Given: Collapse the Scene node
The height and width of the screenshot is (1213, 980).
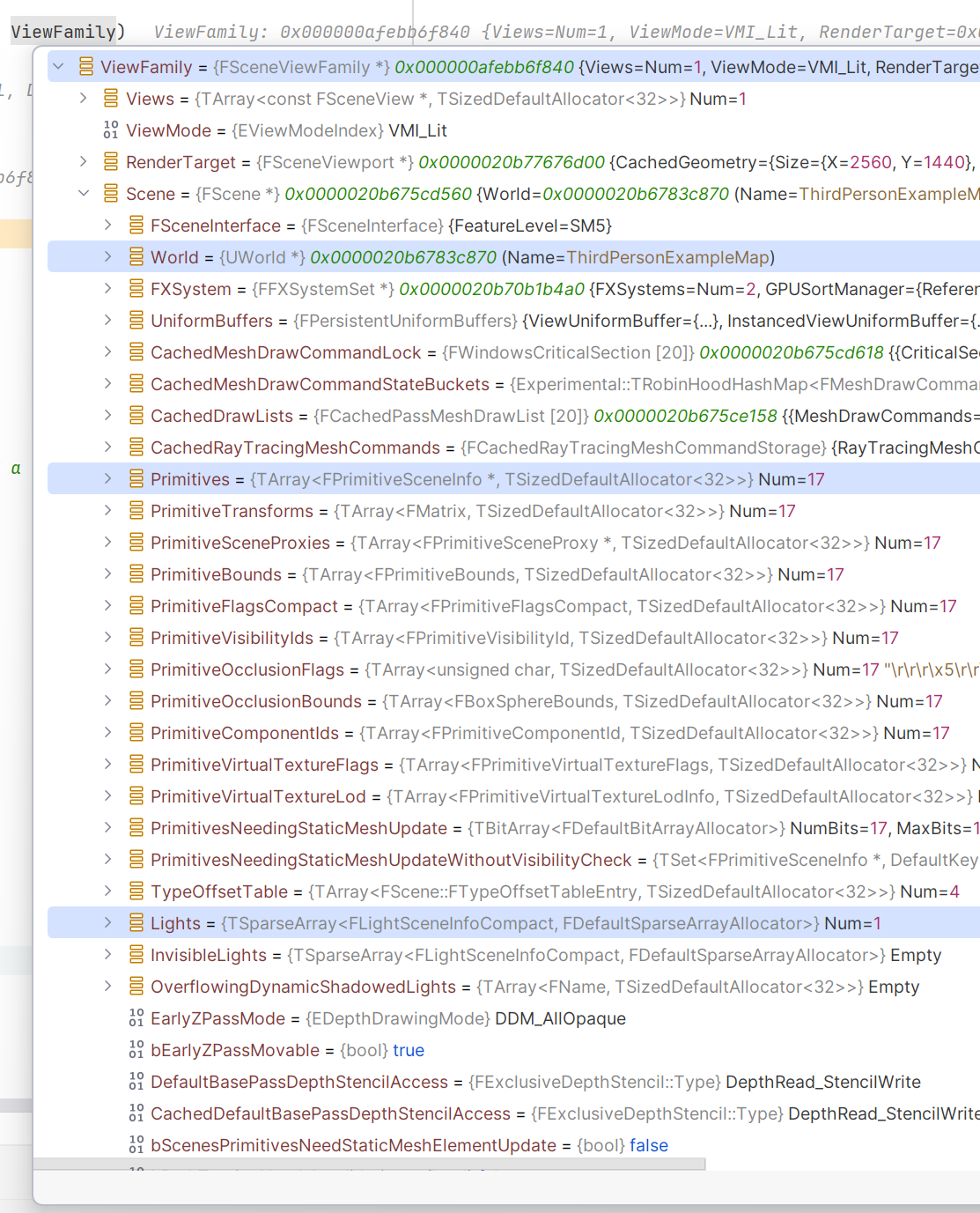Looking at the screenshot, I should point(84,194).
